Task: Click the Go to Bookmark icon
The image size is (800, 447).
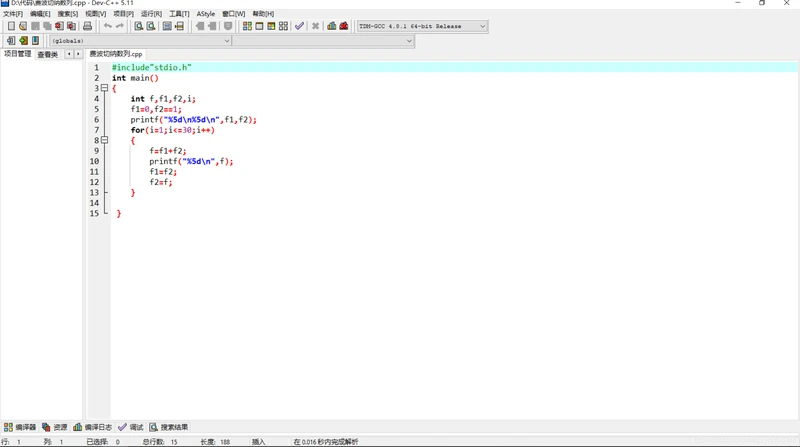Action: pos(35,40)
